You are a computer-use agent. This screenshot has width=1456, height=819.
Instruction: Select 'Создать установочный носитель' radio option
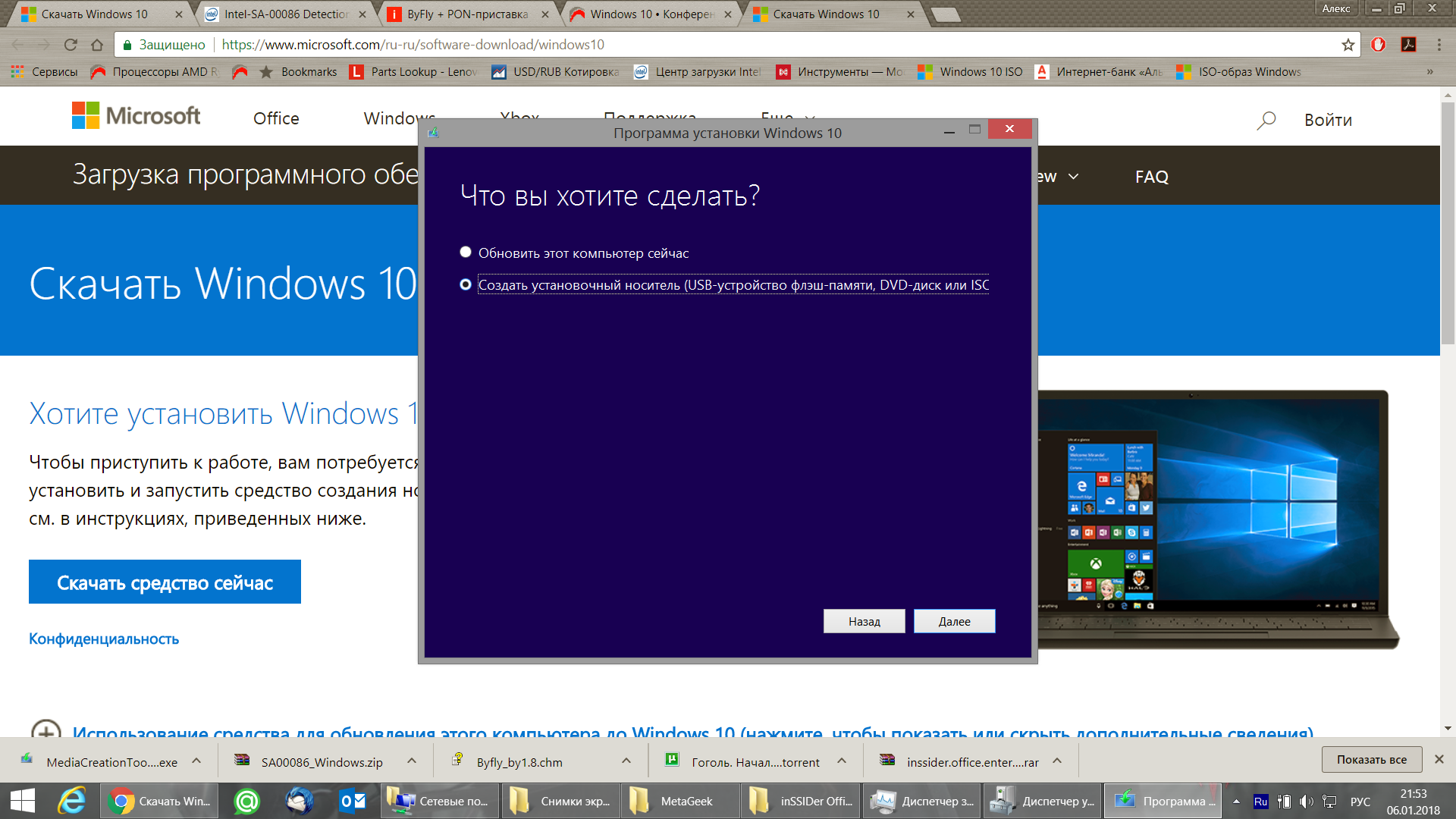tap(466, 284)
